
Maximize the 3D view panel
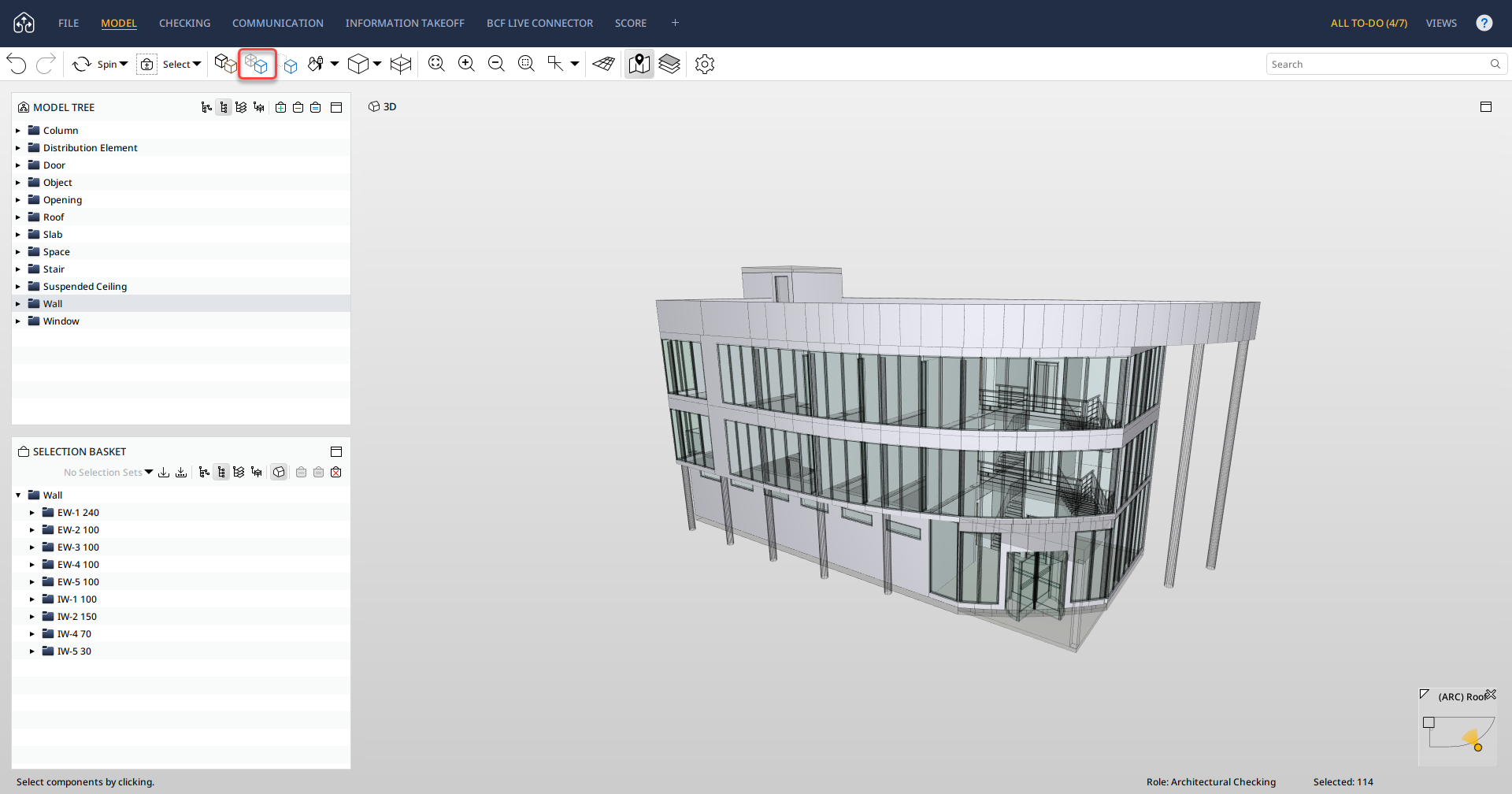pos(1486,106)
